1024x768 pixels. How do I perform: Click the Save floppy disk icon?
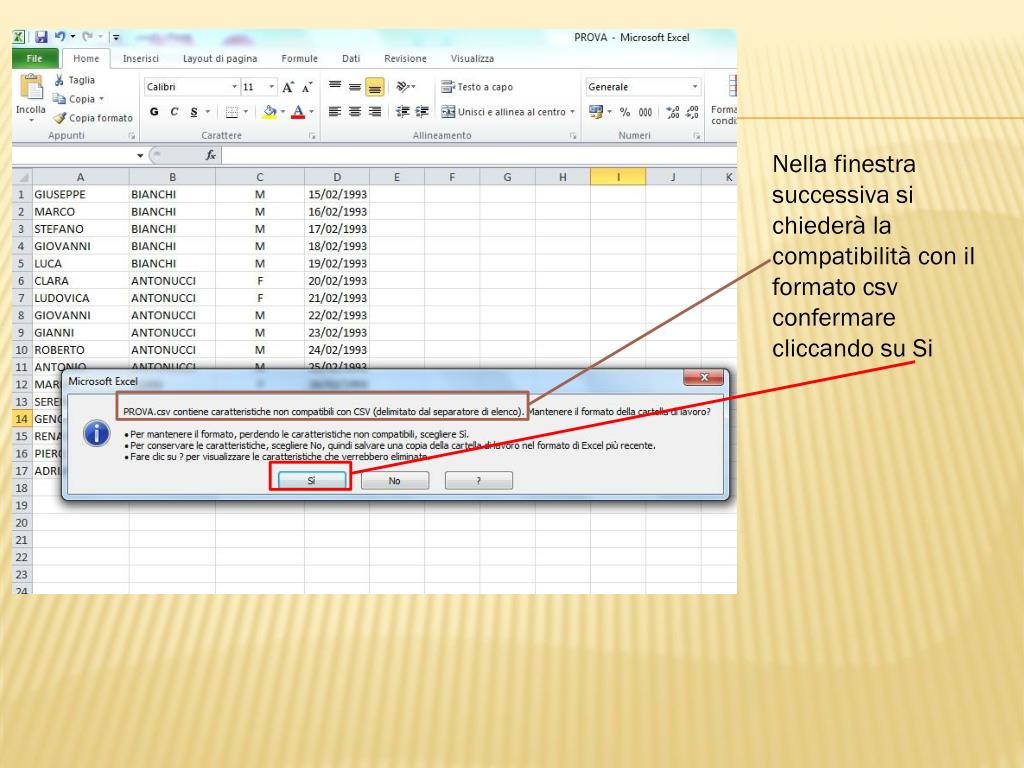click(x=41, y=37)
